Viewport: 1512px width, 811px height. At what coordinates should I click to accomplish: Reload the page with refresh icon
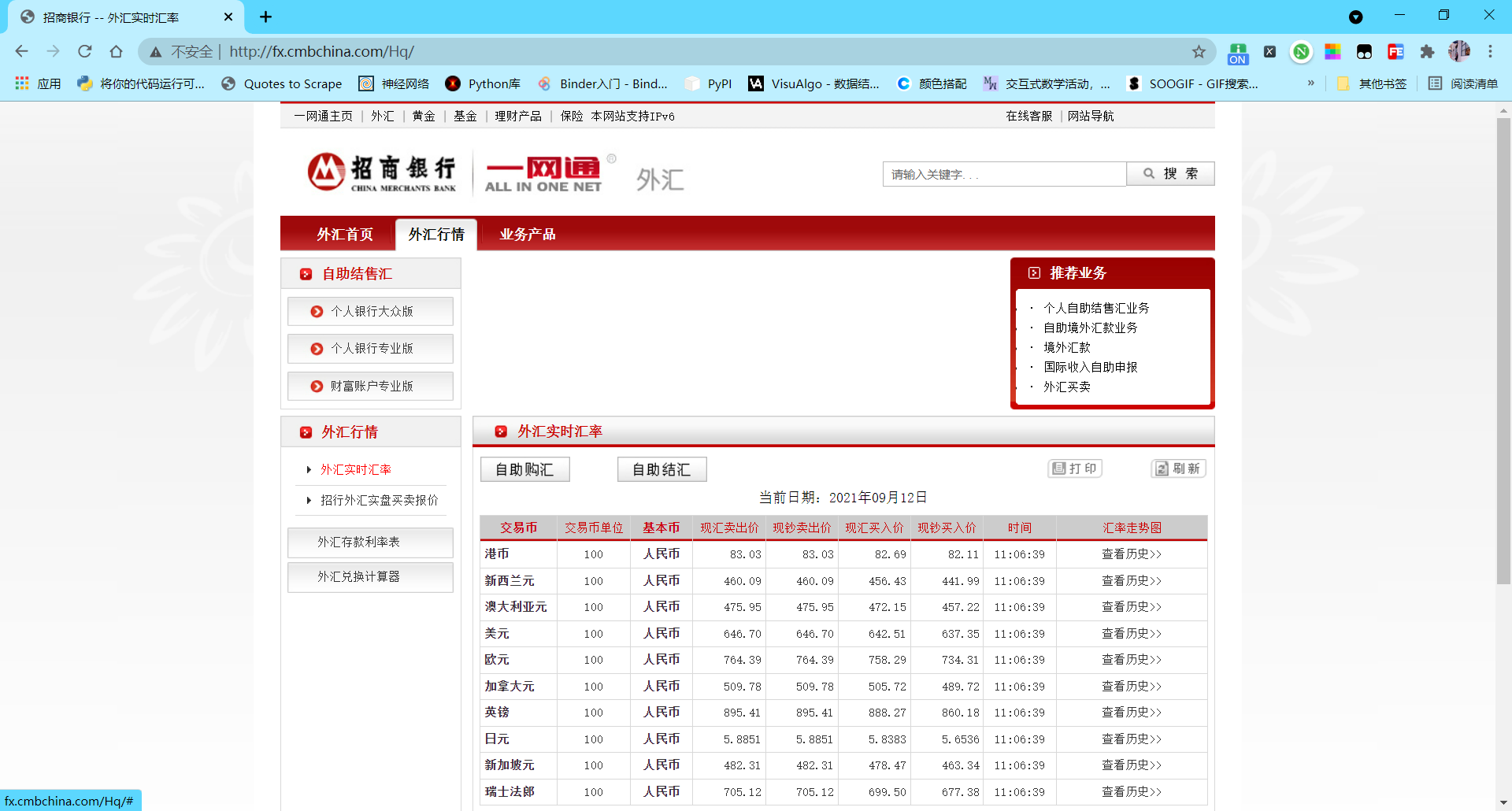pyautogui.click(x=84, y=51)
